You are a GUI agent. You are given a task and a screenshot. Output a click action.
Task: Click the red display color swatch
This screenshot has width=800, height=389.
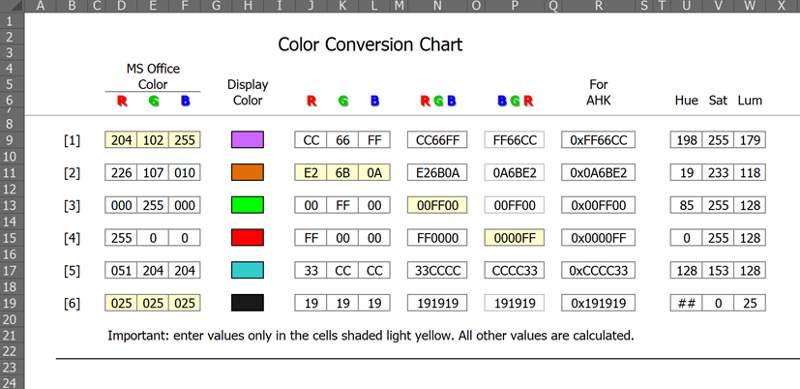click(247, 238)
